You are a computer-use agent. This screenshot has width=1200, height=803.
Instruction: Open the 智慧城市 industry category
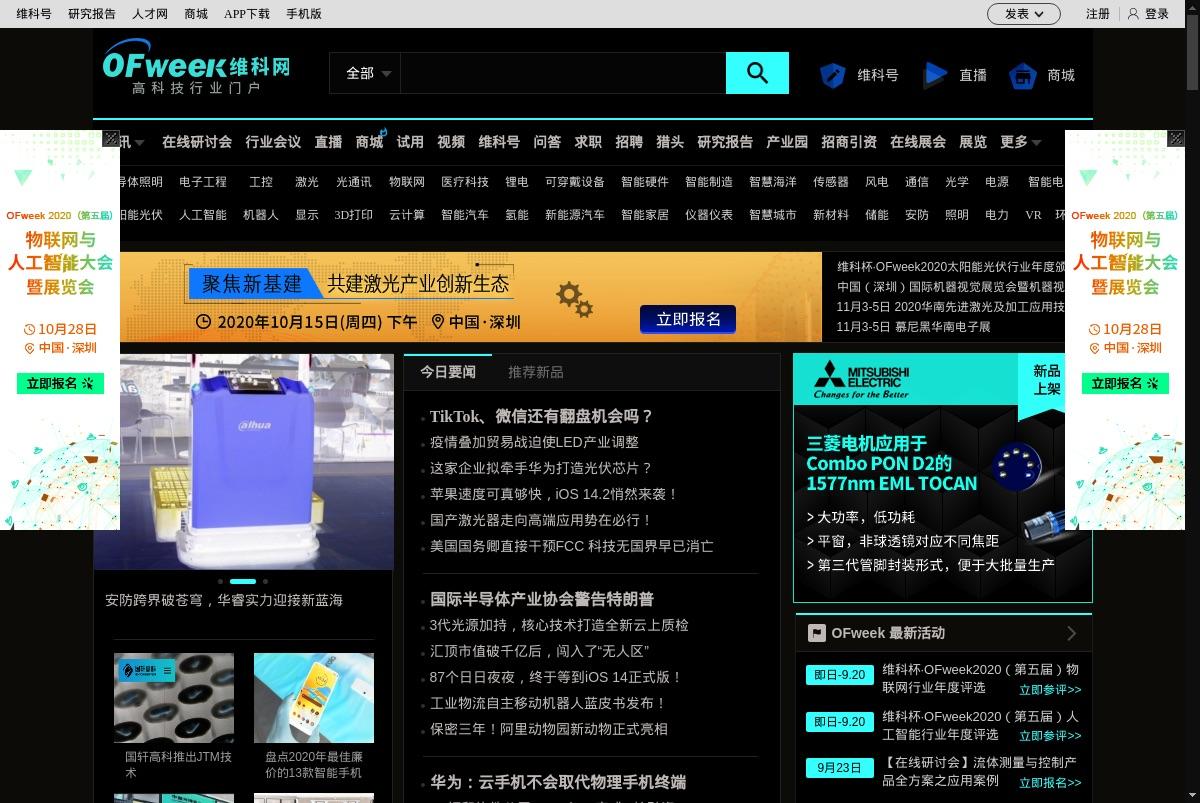pyautogui.click(x=773, y=215)
